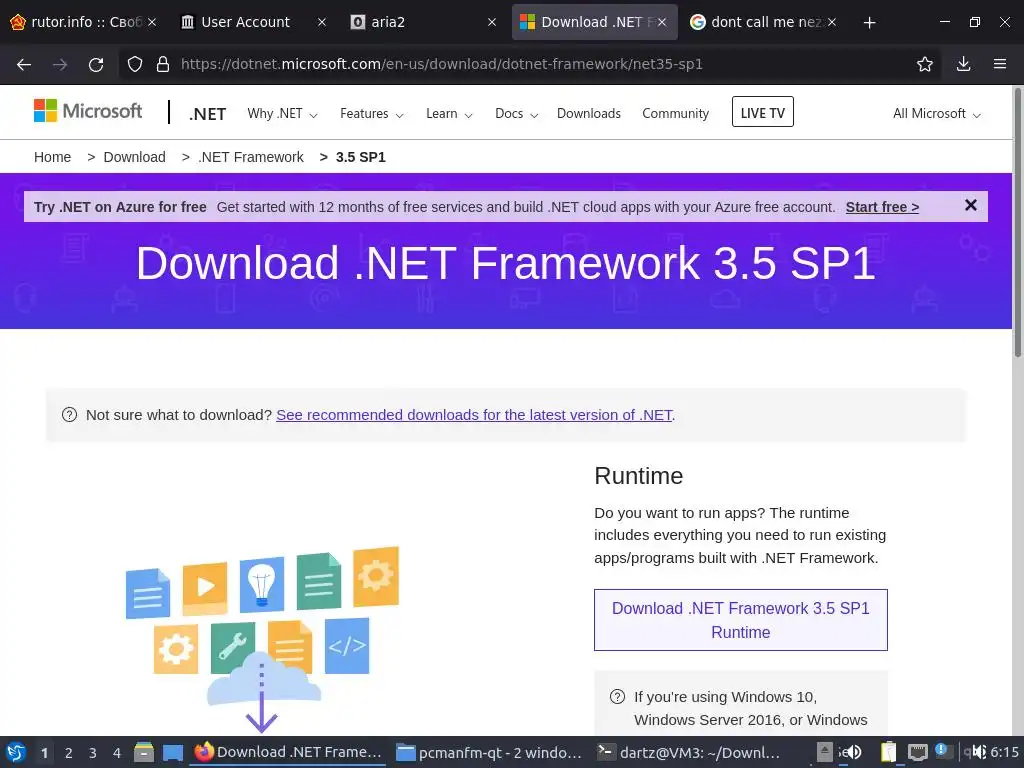Open the dartz@VM3 terminal taskbar window

[689, 752]
